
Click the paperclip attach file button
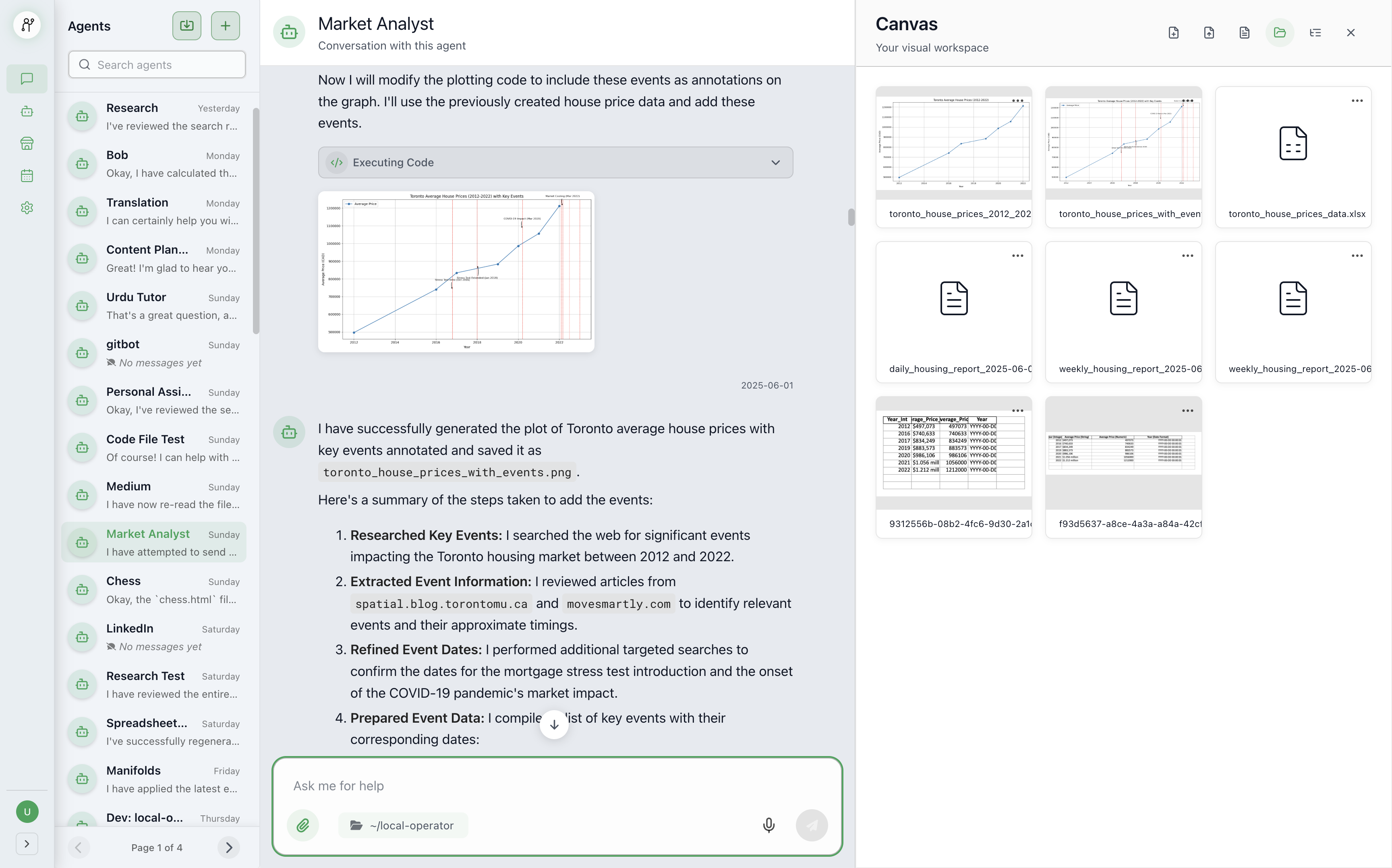coord(302,825)
